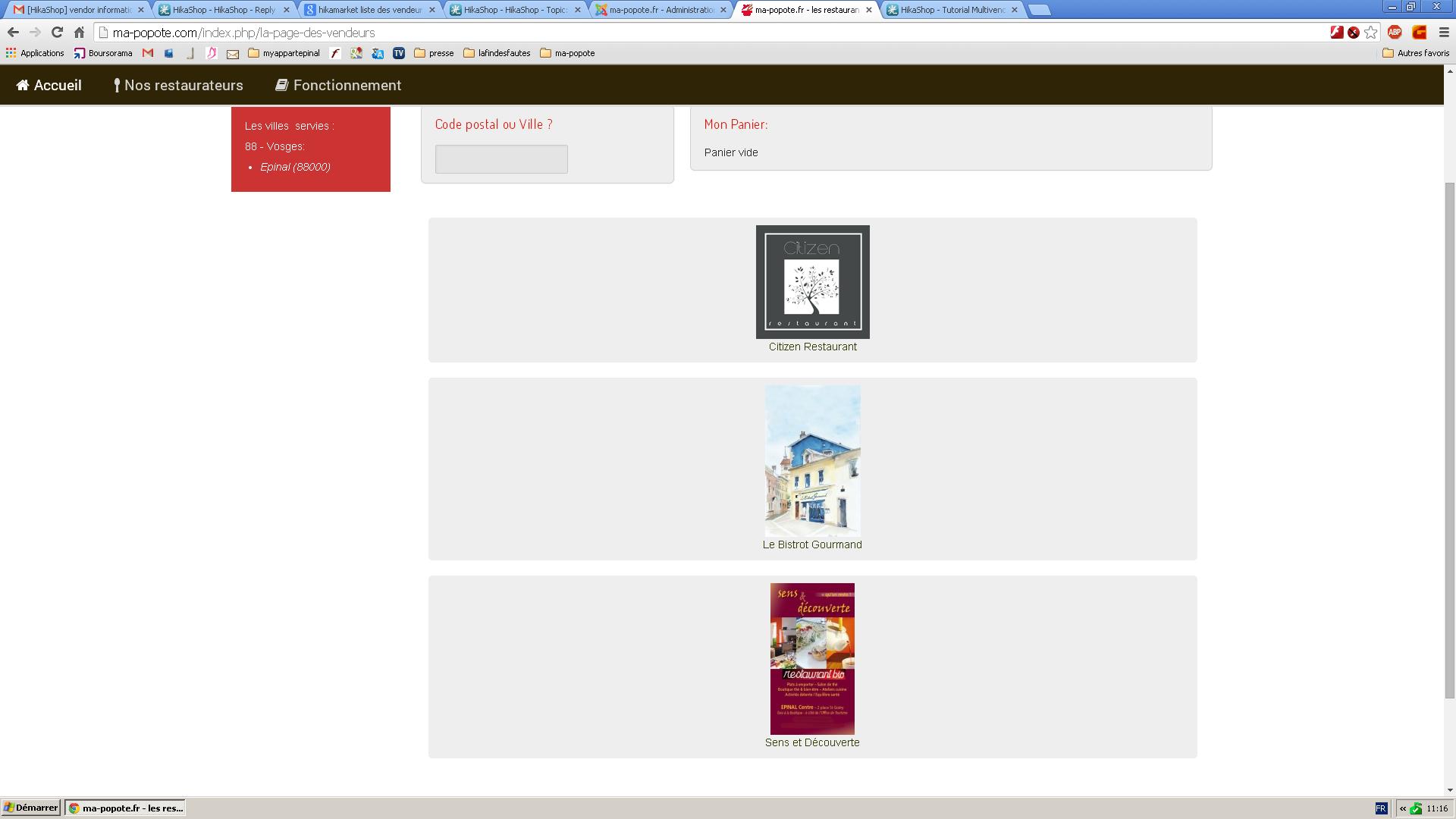Click the Gmail bookmark icon
The width and height of the screenshot is (1456, 819).
click(148, 53)
